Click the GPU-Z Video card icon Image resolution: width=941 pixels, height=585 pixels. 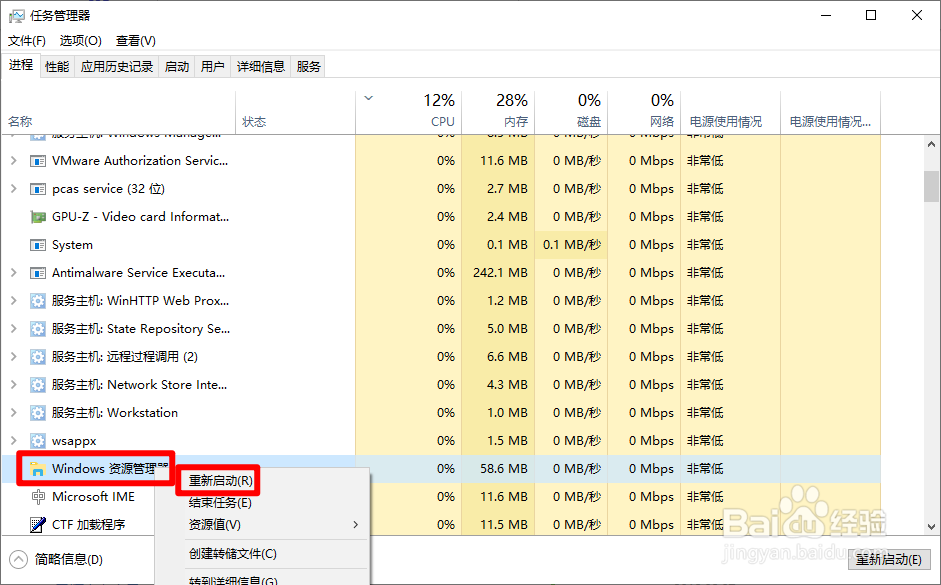38,217
